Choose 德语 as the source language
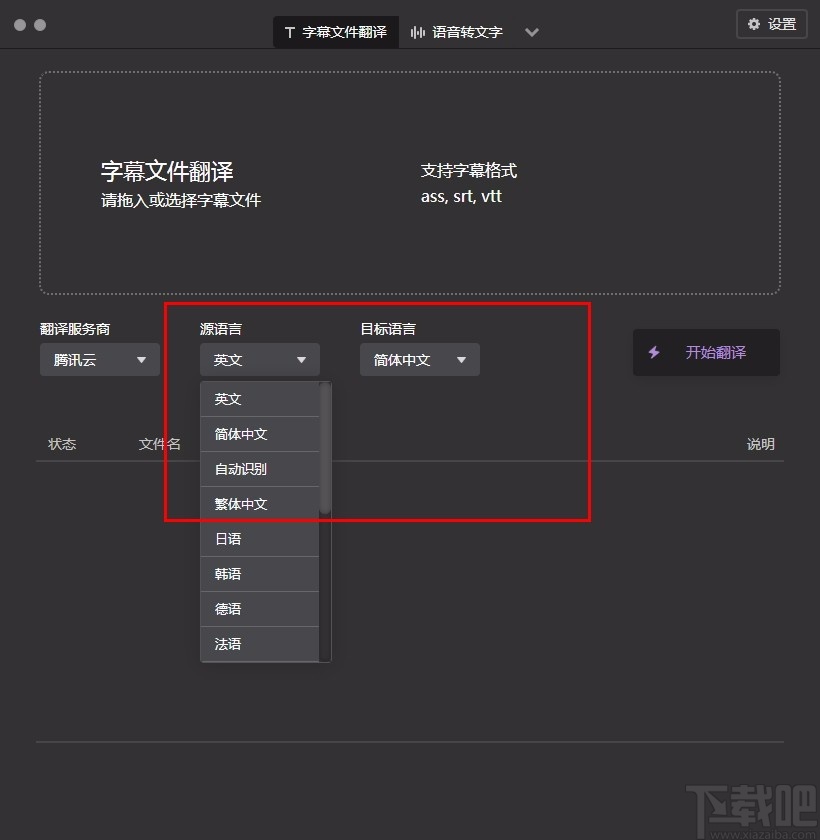Viewport: 820px width, 840px height. pyautogui.click(x=259, y=609)
